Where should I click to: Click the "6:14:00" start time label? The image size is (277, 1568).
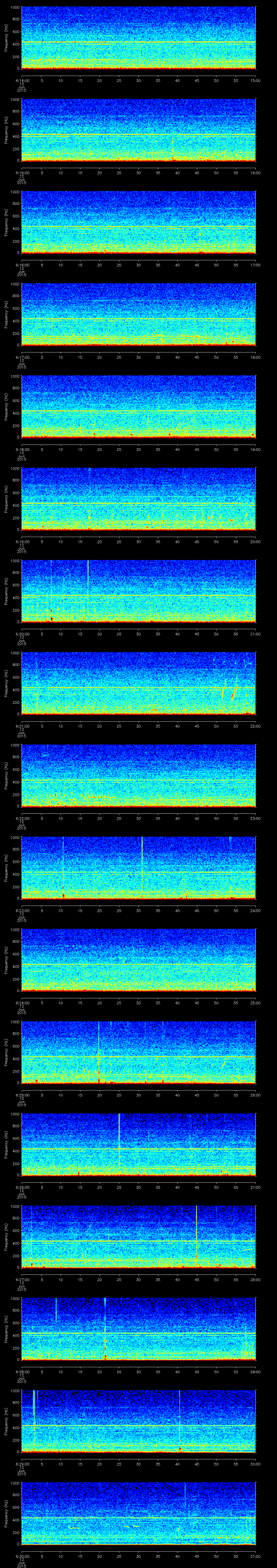(x=22, y=80)
